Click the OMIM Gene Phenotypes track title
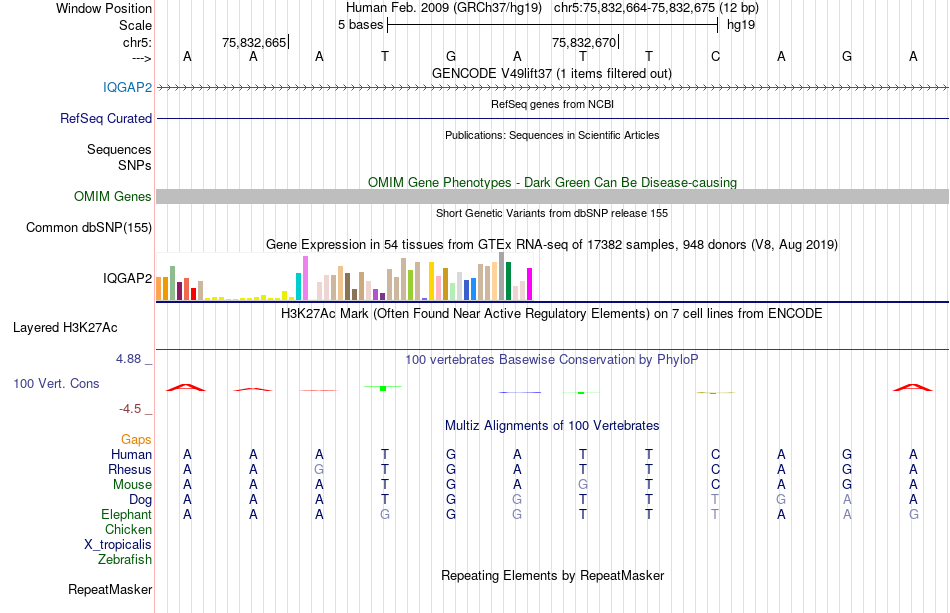This screenshot has width=950, height=613. (552, 182)
